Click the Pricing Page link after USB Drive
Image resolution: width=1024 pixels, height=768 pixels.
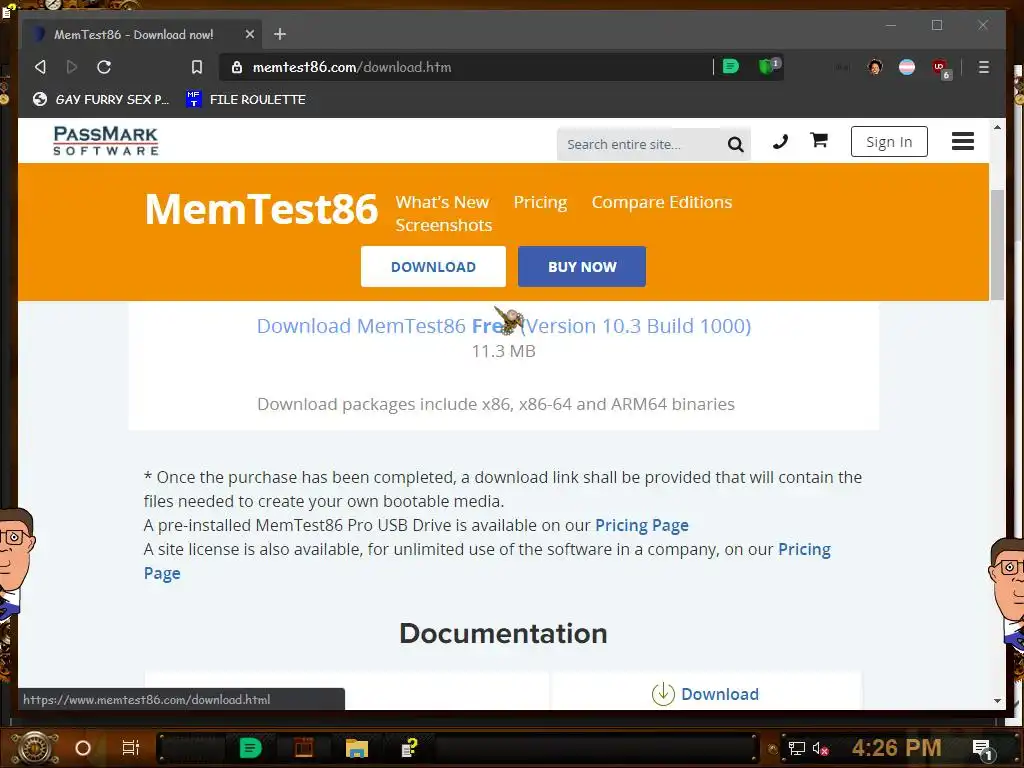click(x=641, y=525)
